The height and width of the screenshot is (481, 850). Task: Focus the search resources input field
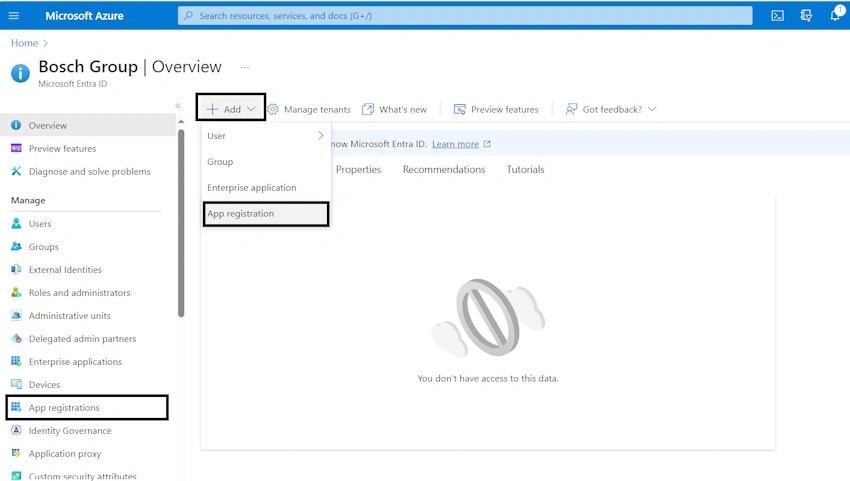465,16
